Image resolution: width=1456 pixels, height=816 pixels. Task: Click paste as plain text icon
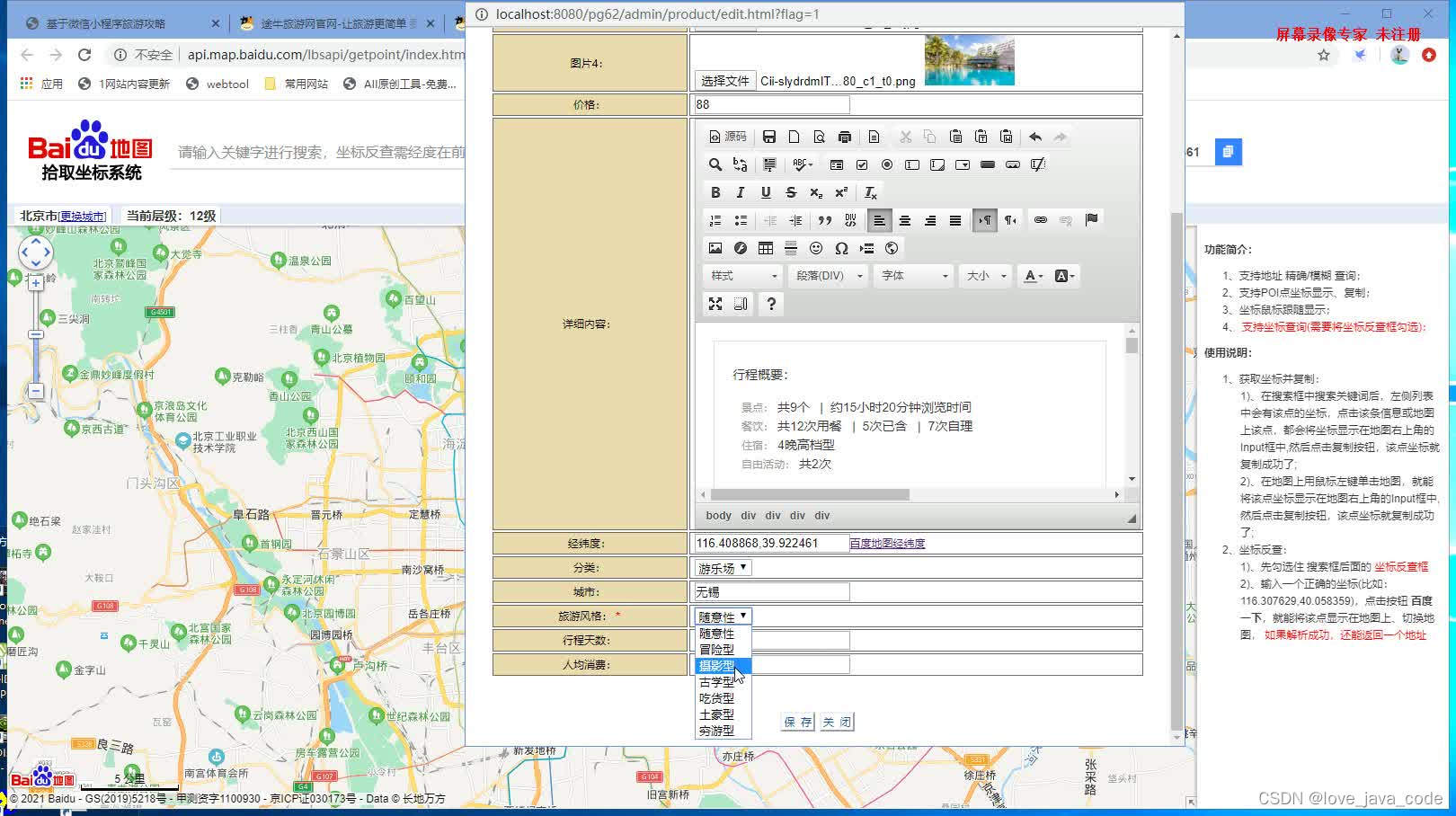click(981, 137)
